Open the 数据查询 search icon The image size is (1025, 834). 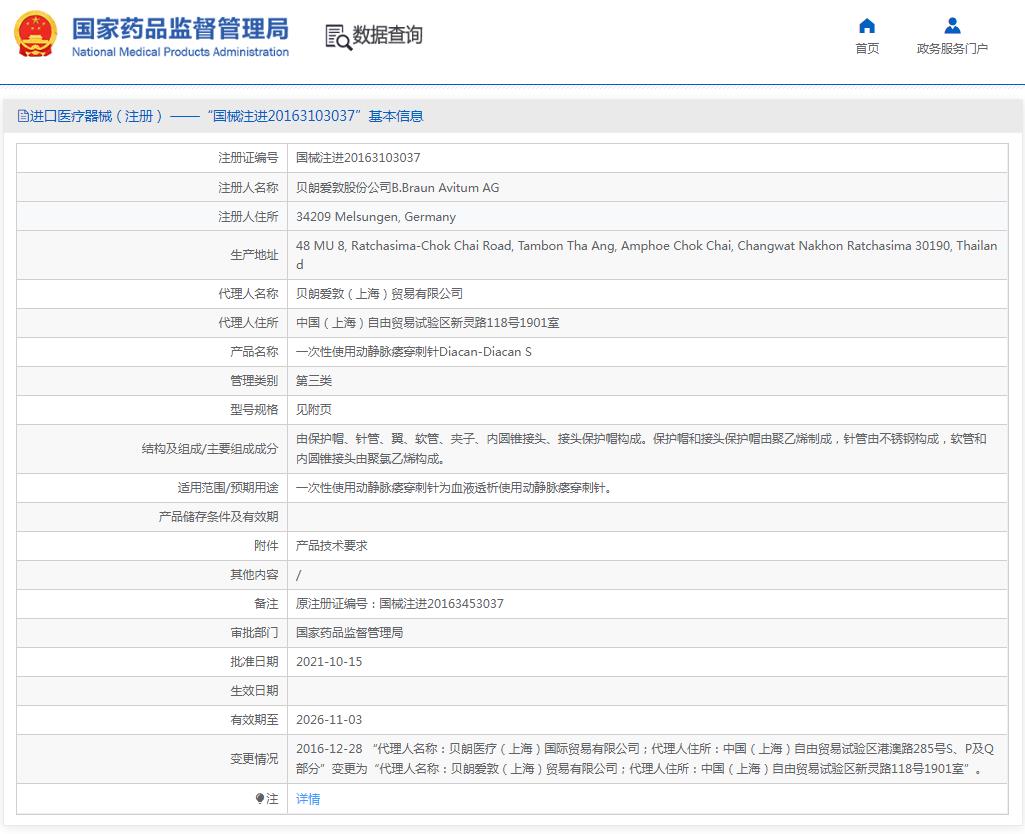(338, 37)
